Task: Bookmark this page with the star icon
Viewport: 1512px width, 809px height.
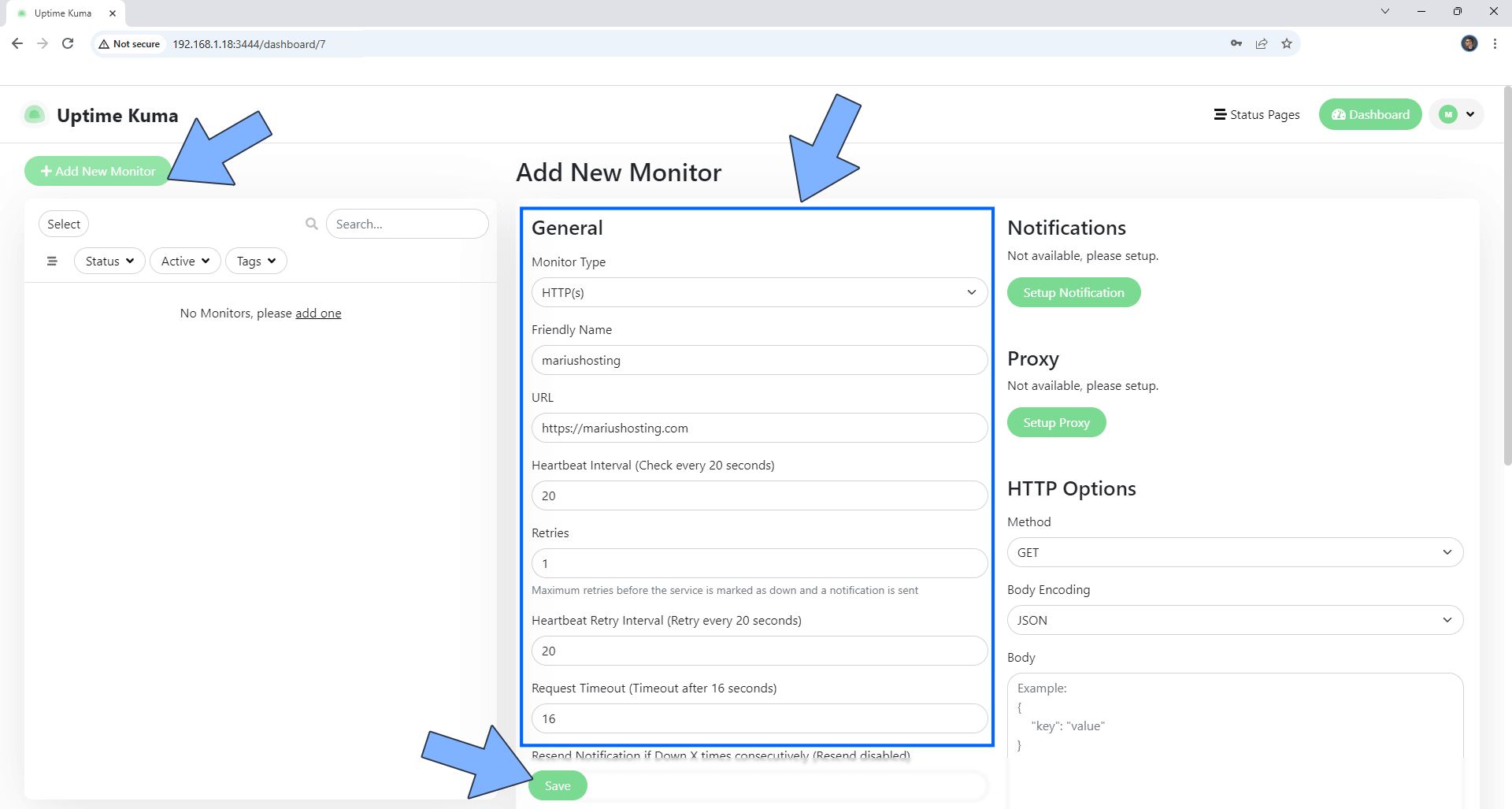Action: coord(1287,44)
